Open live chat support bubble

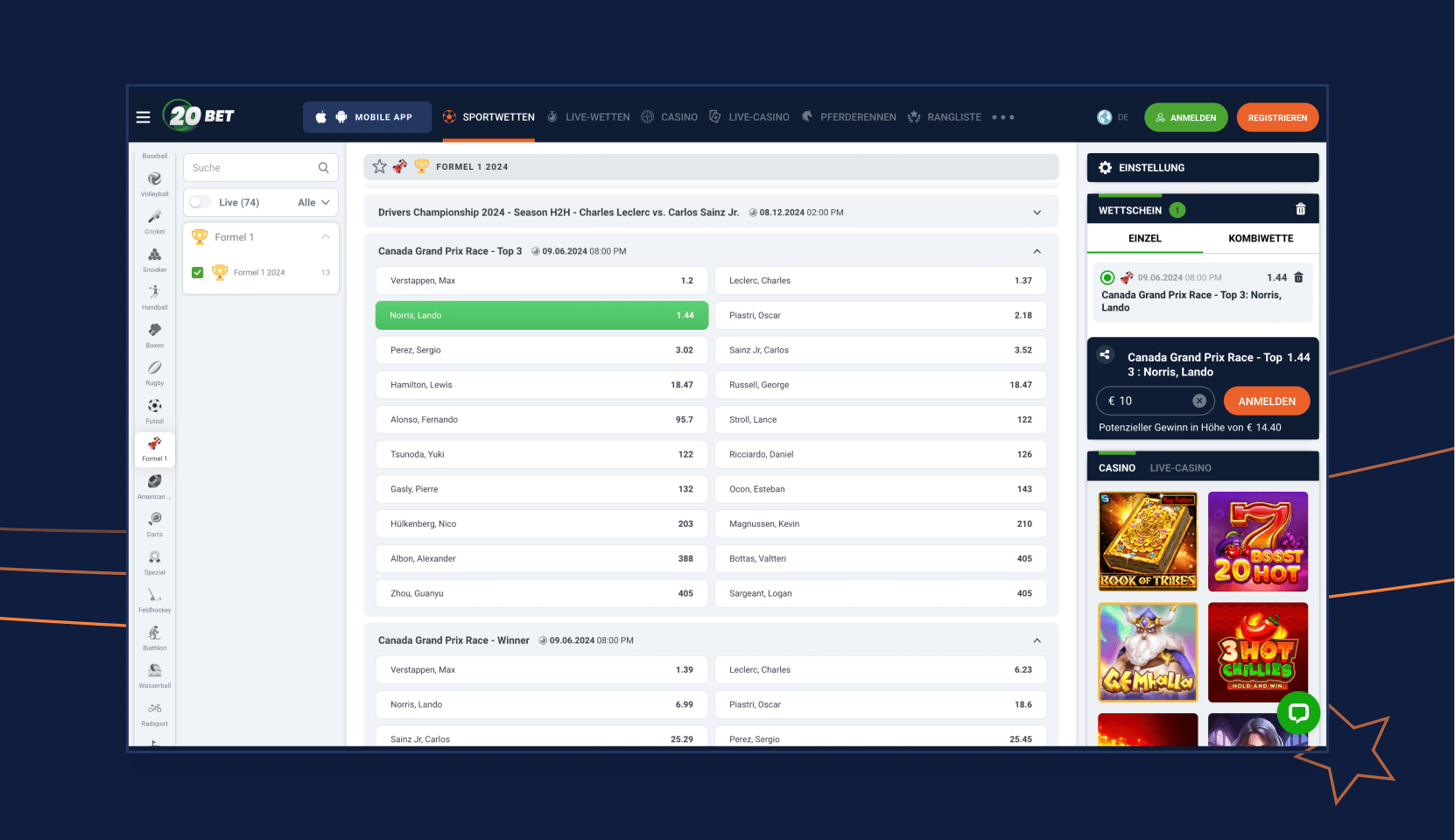point(1298,713)
